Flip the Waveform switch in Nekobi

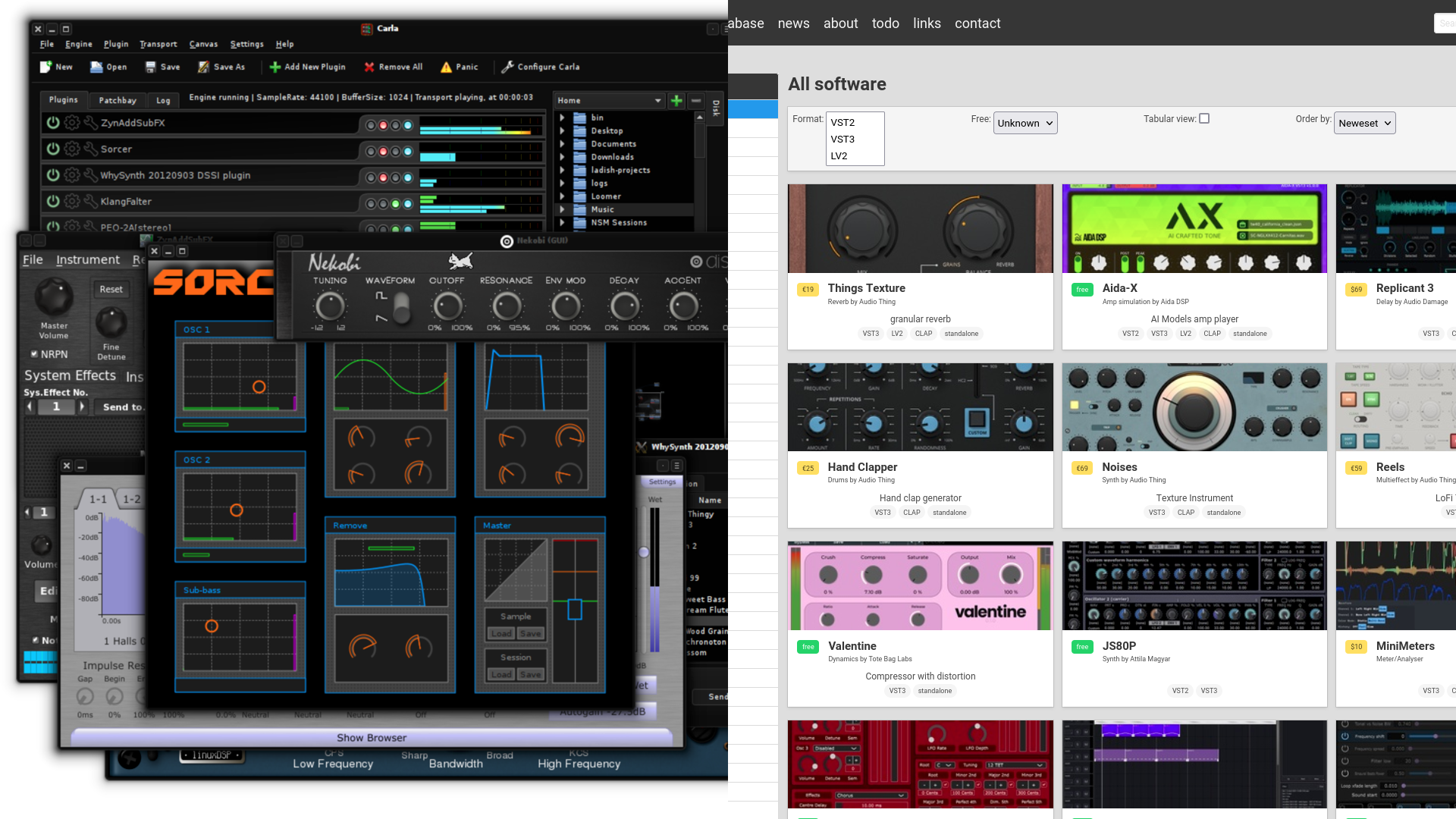pyautogui.click(x=401, y=307)
